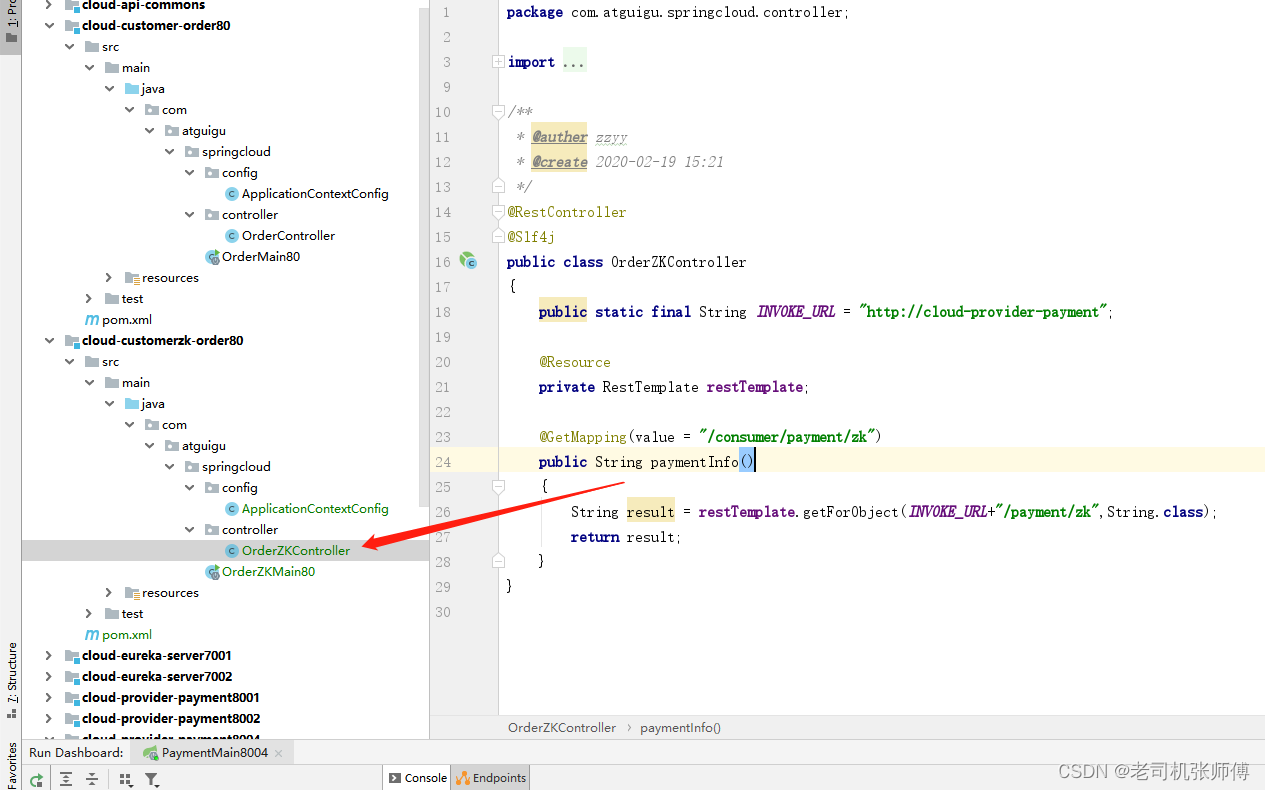Open the group configurations icon menu
The width and height of the screenshot is (1265, 790).
tap(126, 779)
